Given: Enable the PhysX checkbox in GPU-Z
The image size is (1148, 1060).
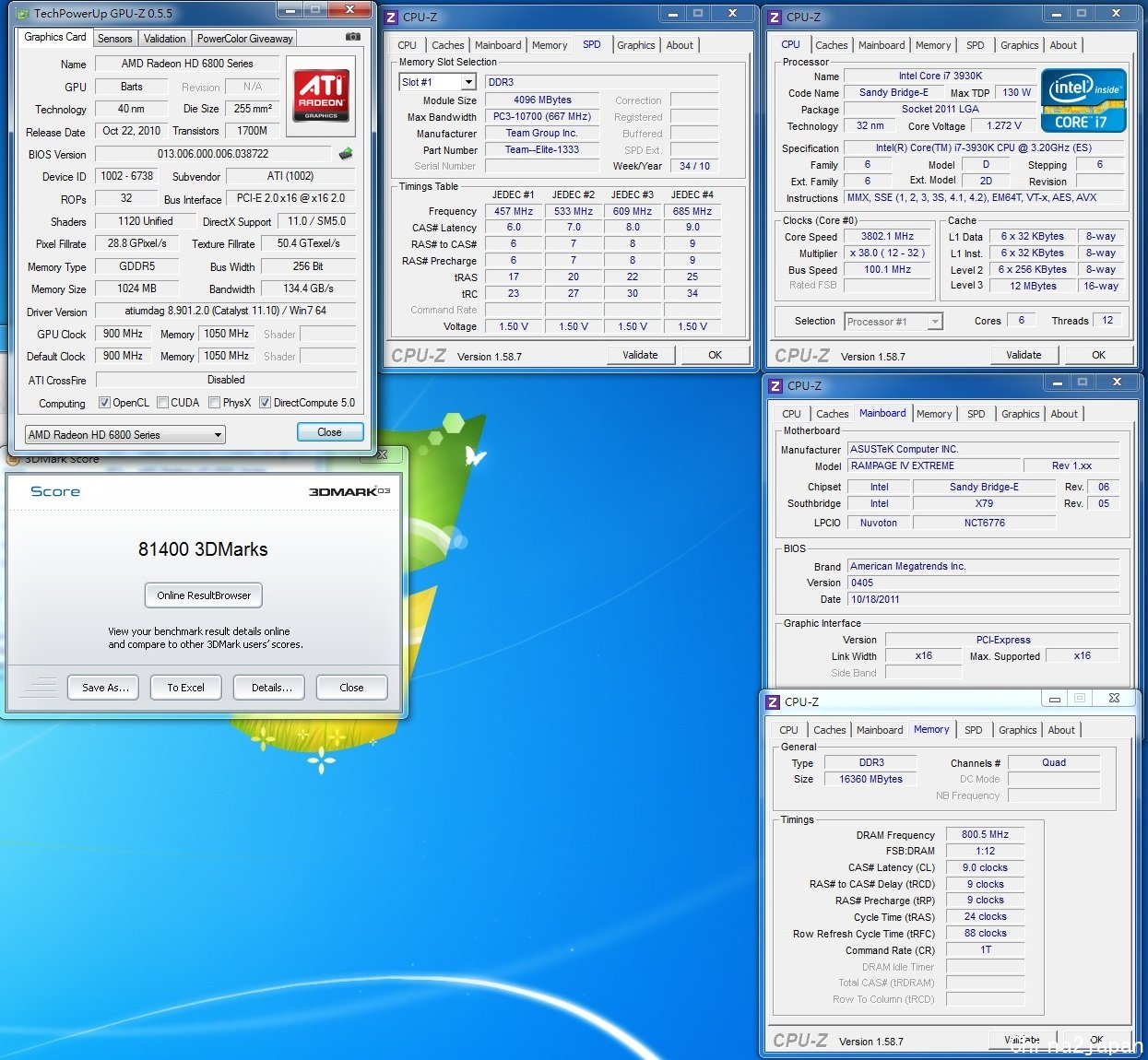Looking at the screenshot, I should tap(214, 403).
